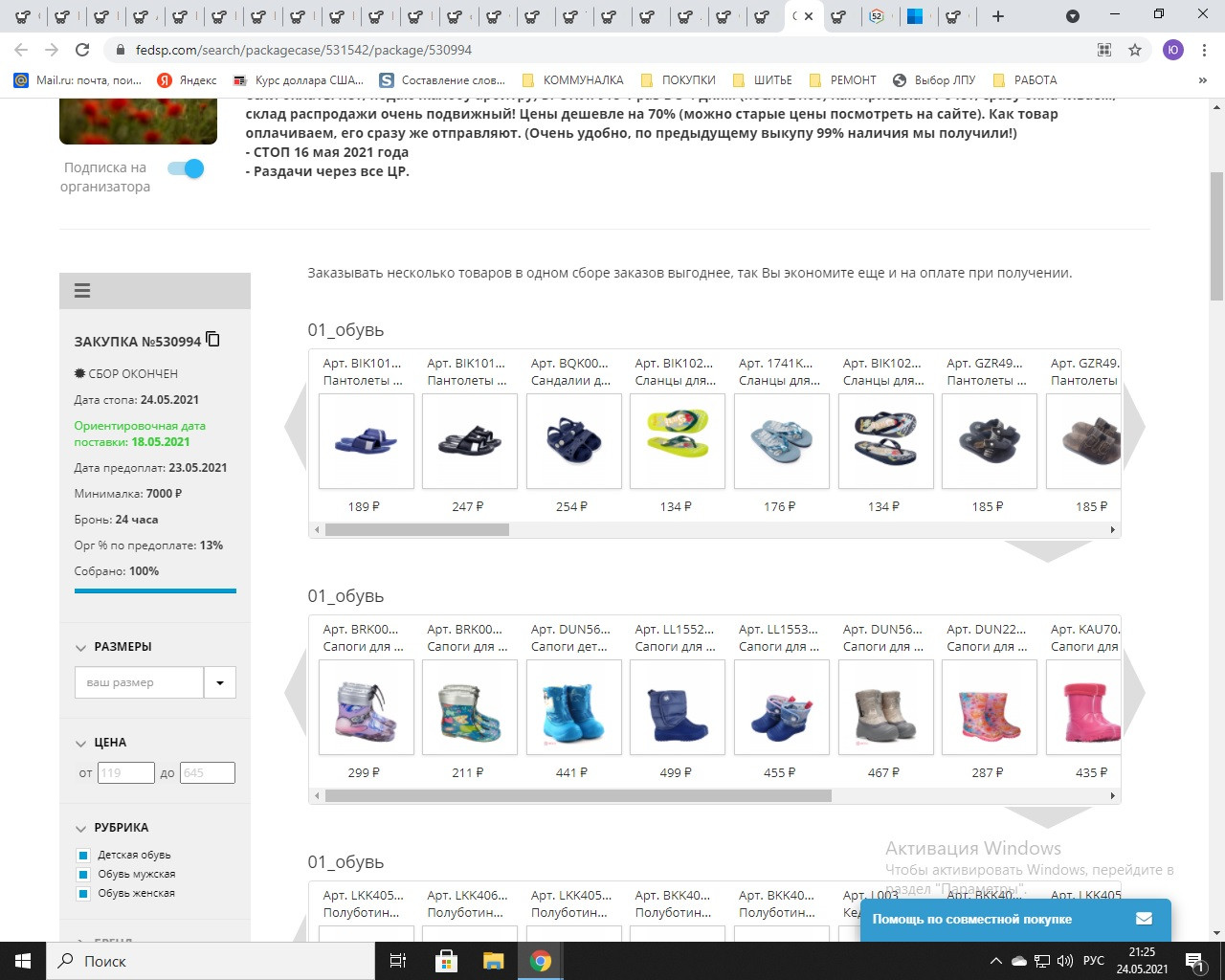1225x980 pixels.
Task: Click the first carousel horizontal scrollbar
Action: [x=417, y=529]
